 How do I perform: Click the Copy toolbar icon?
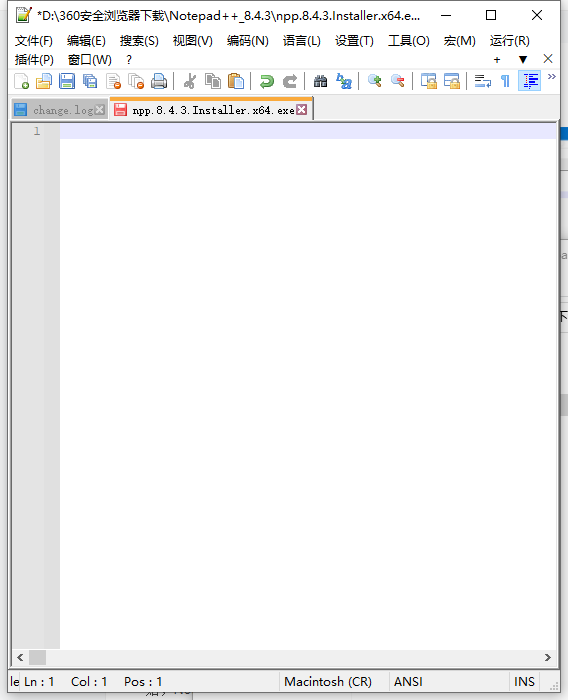[213, 81]
